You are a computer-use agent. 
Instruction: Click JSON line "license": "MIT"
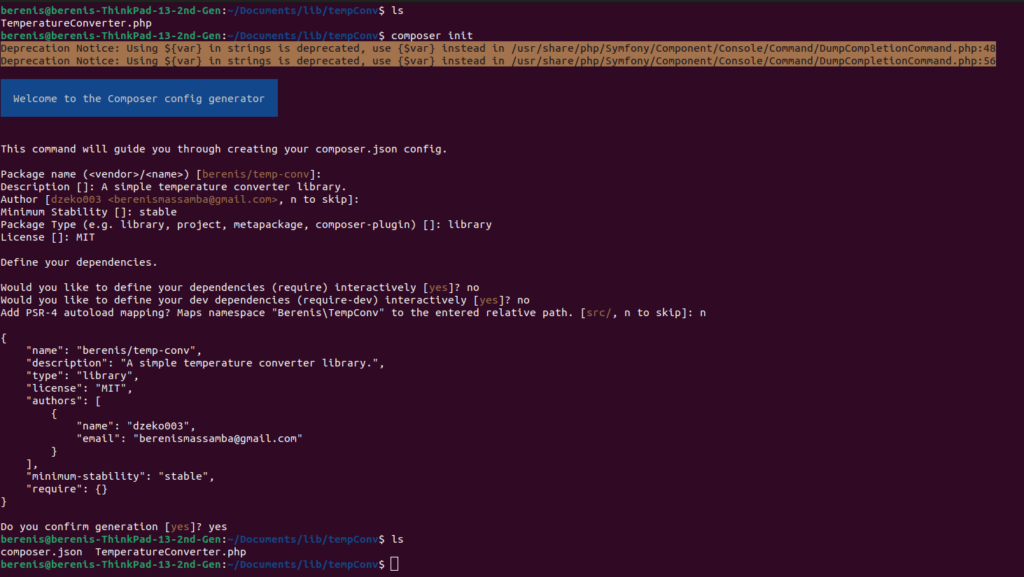(x=80, y=388)
